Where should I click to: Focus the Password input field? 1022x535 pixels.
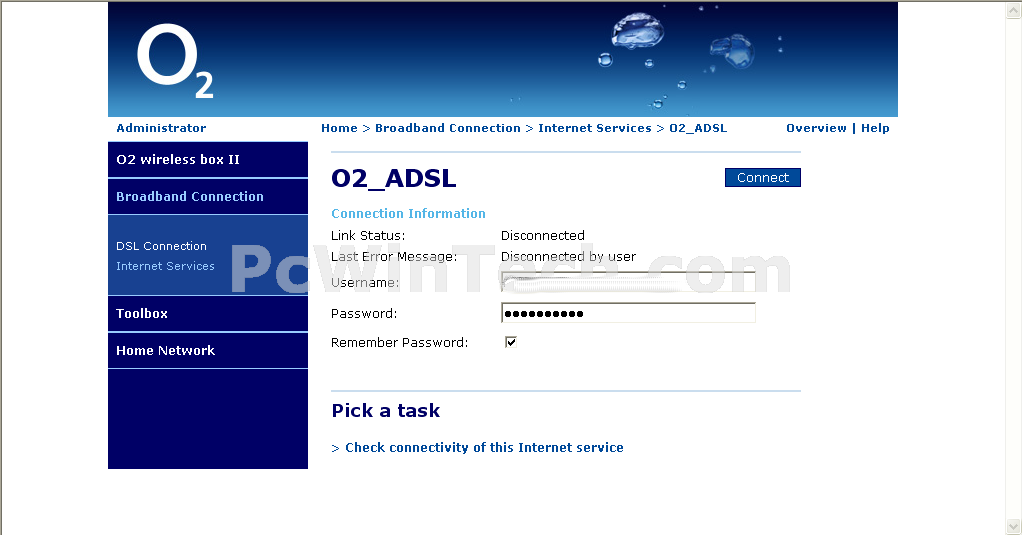coord(628,313)
